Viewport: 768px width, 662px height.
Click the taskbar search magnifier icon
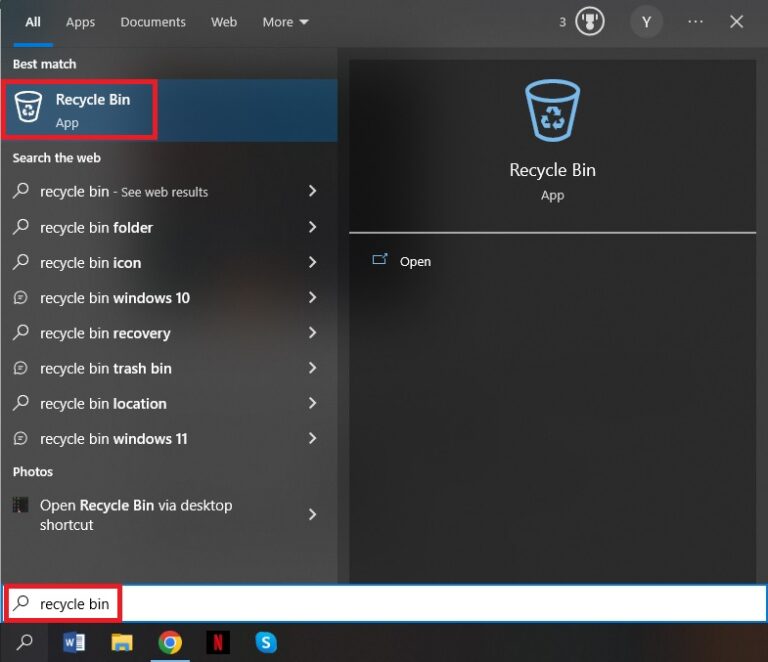click(25, 642)
